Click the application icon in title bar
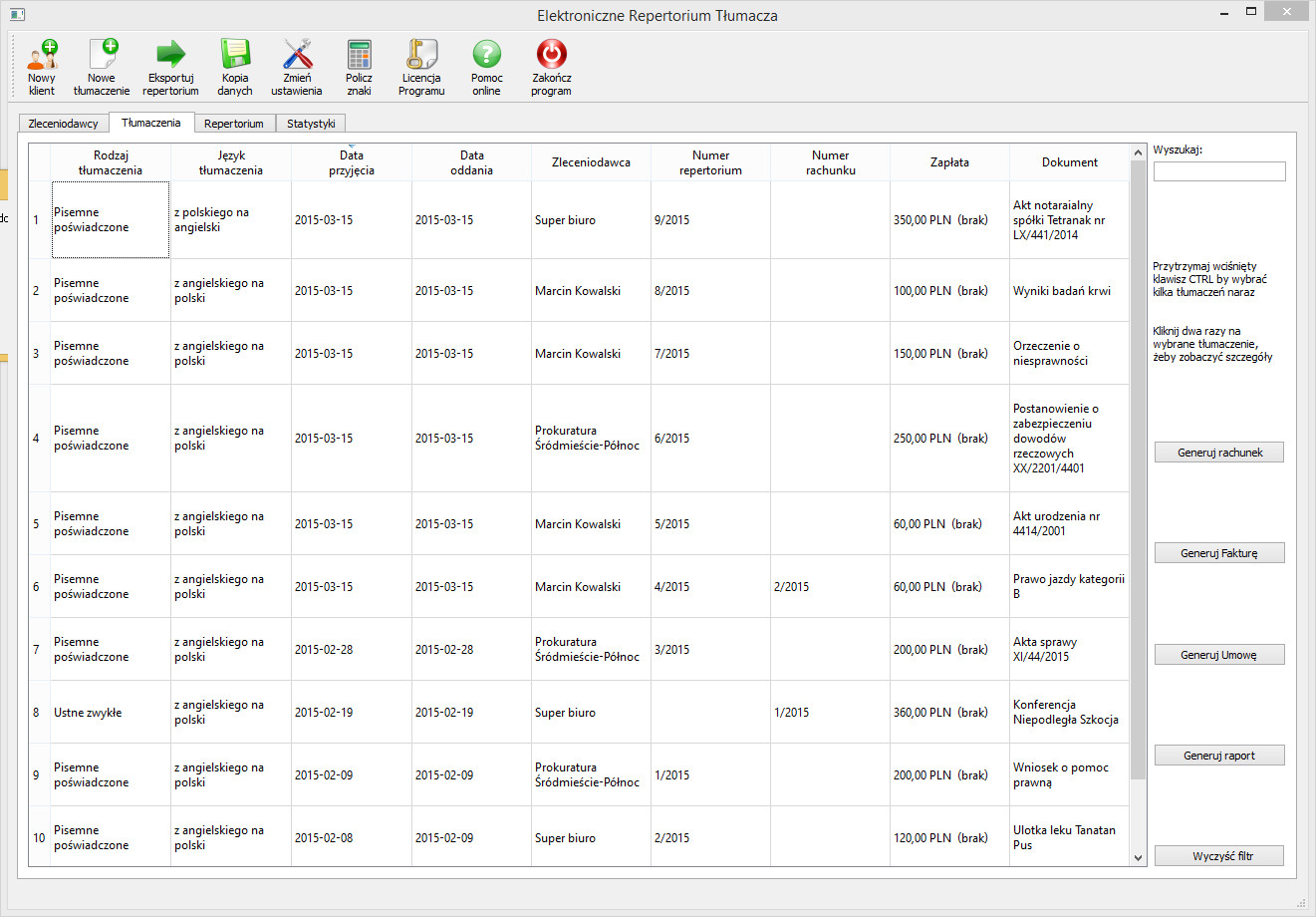 point(16,15)
